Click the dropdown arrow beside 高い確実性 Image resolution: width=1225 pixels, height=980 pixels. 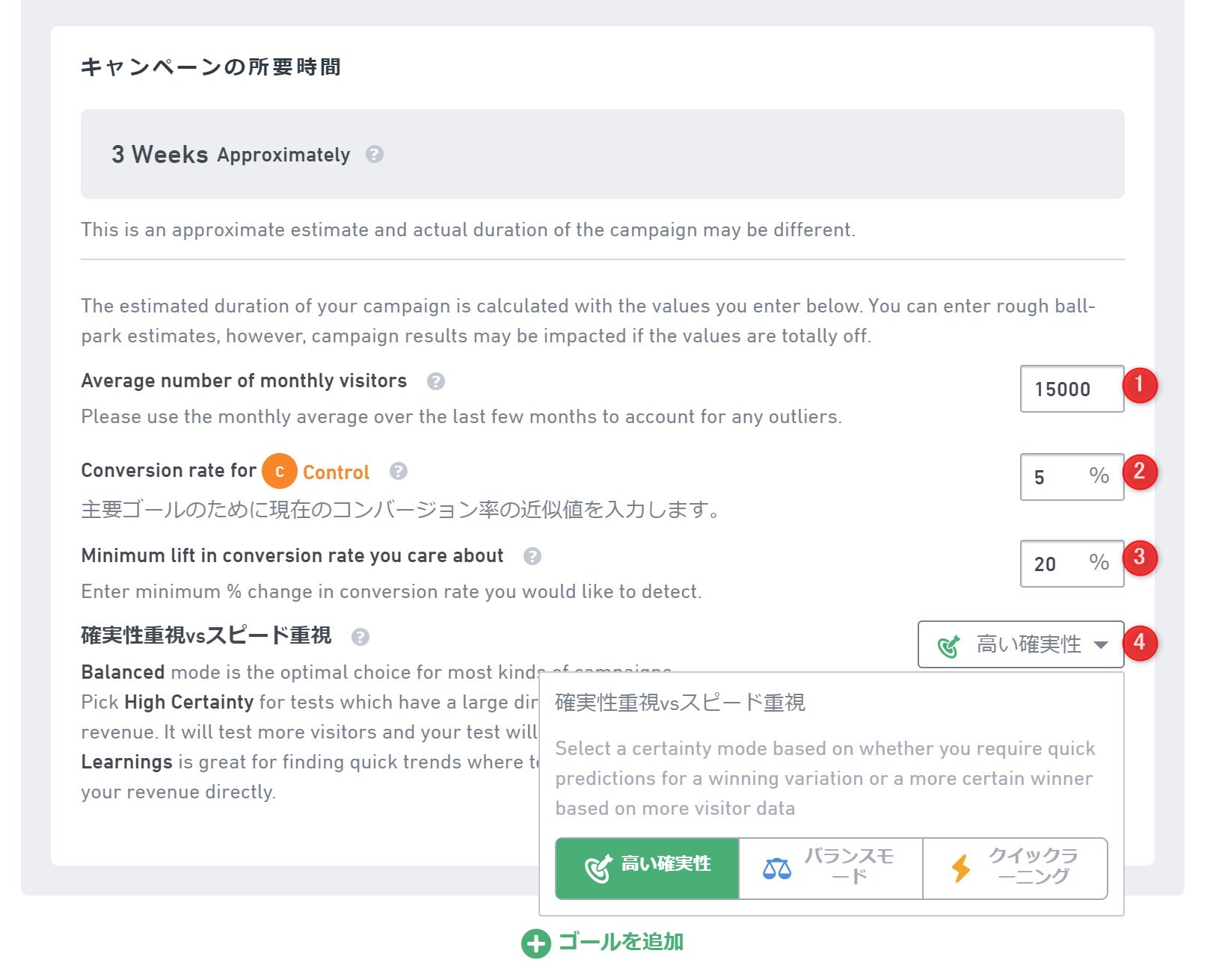click(1100, 645)
